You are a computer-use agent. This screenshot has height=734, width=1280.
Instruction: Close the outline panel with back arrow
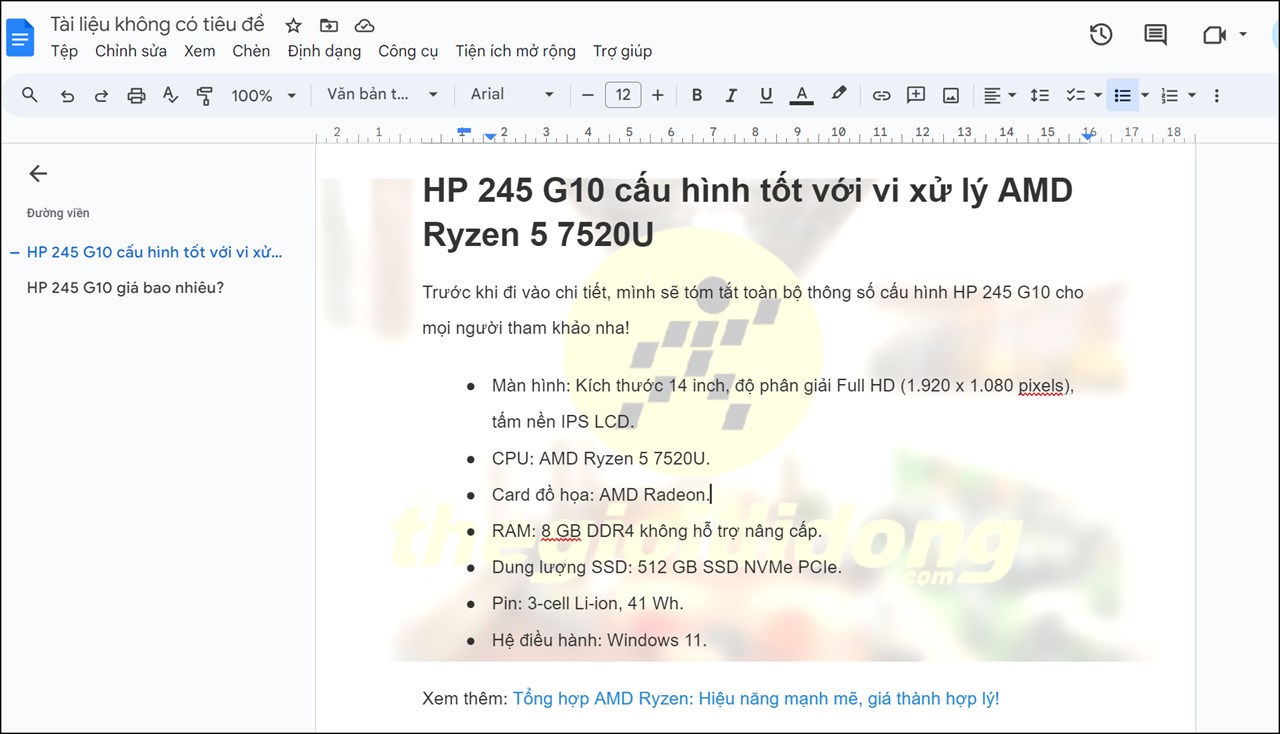38,174
